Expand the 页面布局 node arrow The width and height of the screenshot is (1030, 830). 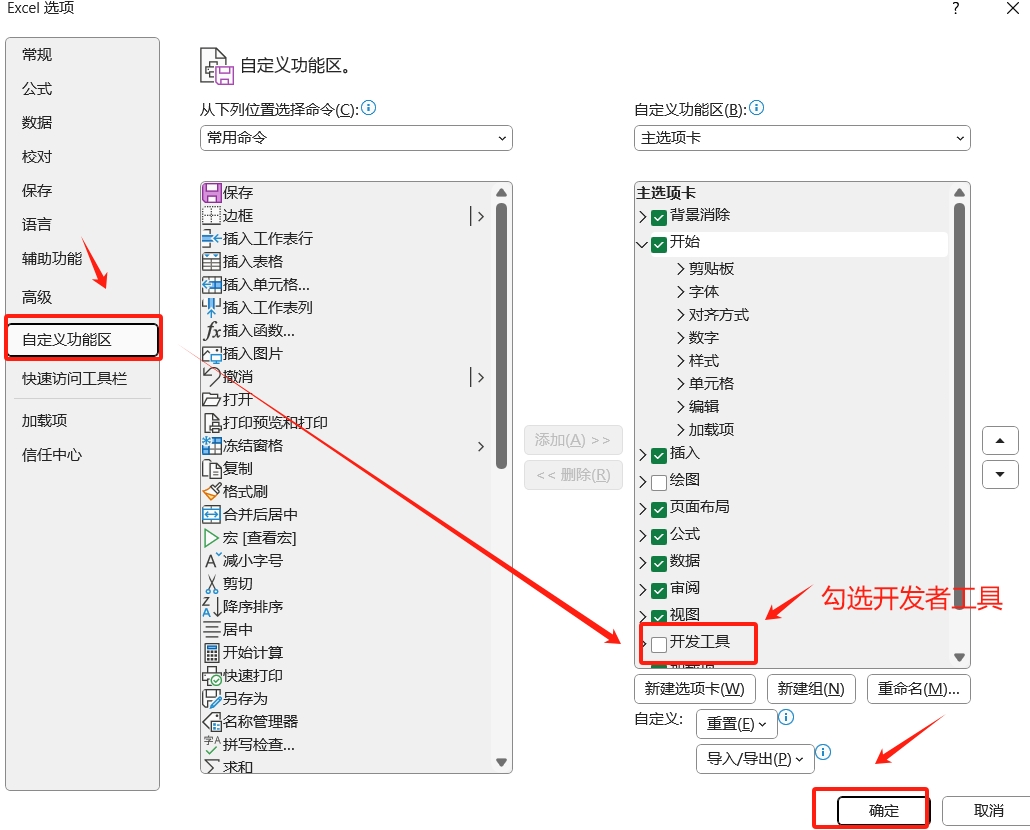point(642,510)
